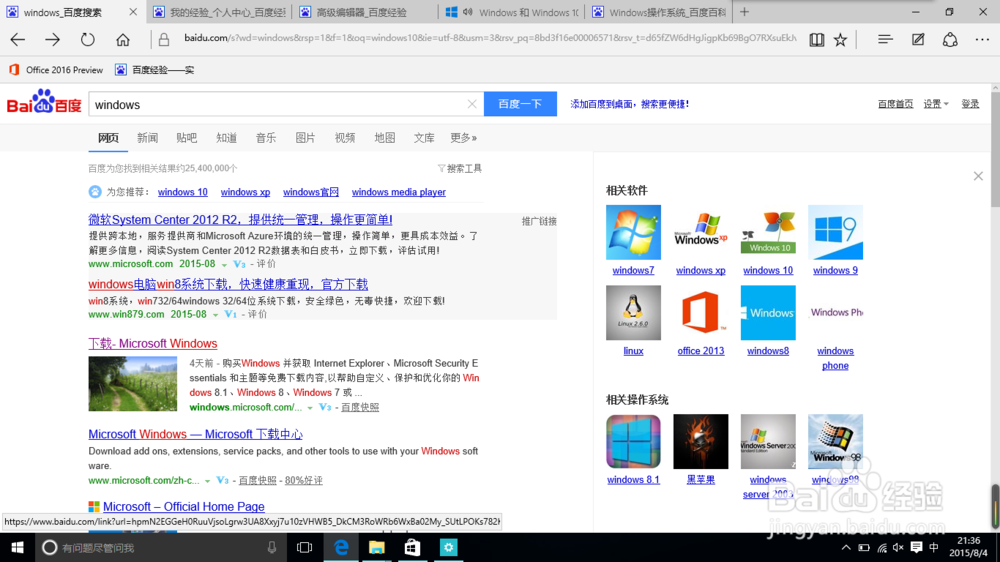
Task: Open File Explorer from taskbar
Action: click(377, 547)
